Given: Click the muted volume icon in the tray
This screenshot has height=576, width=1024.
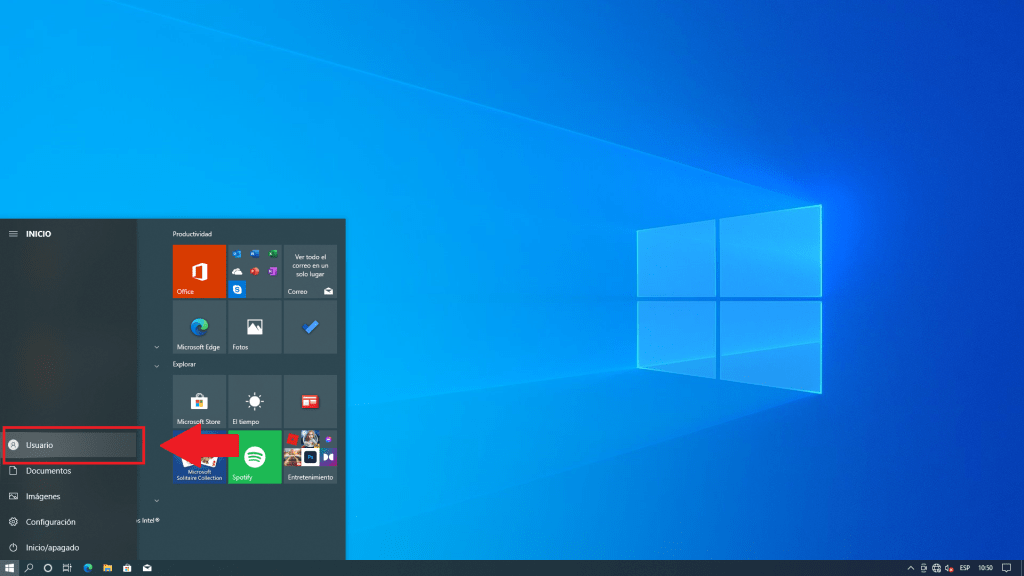Looking at the screenshot, I should coord(948,568).
